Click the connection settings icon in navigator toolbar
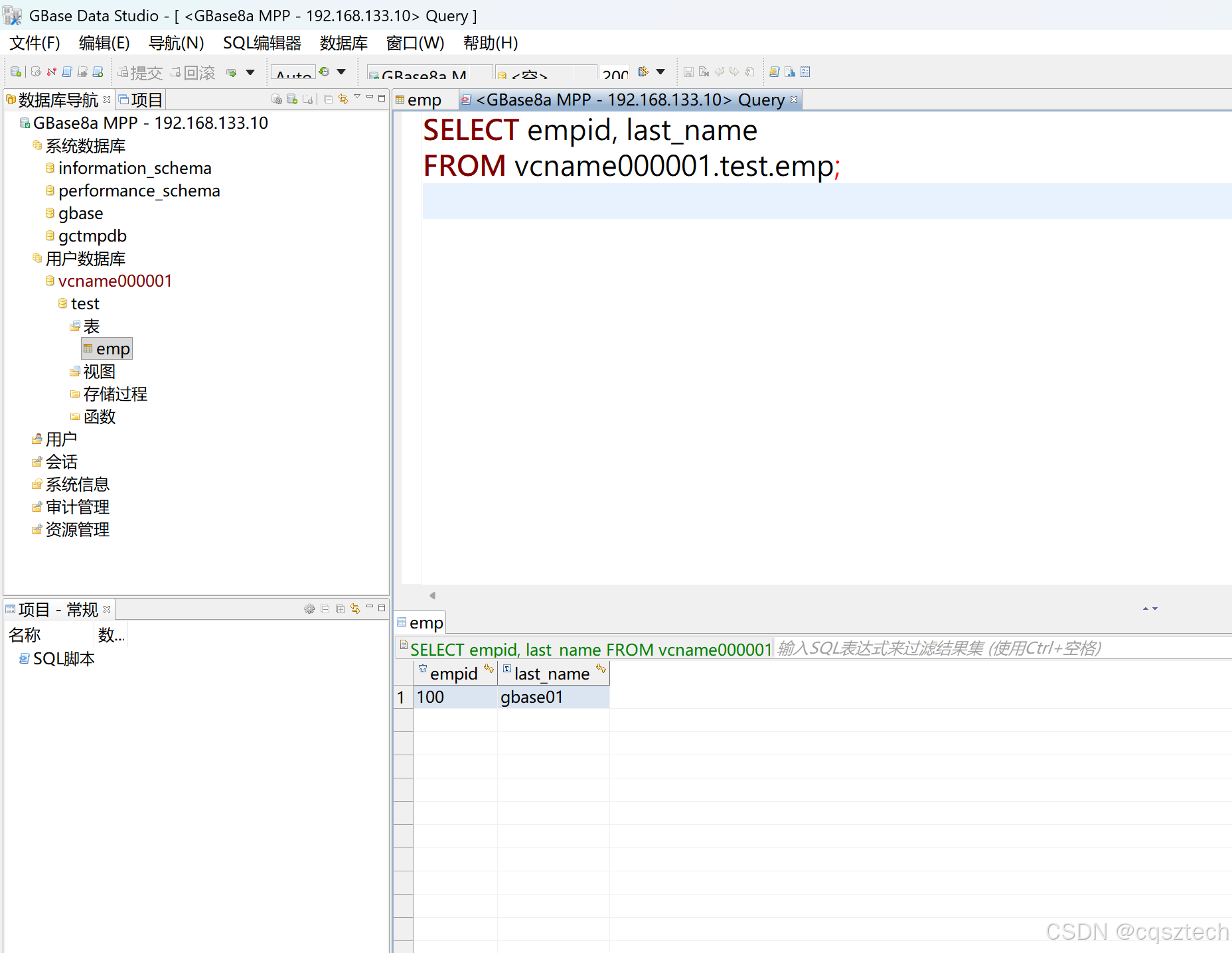Screen dimensions: 1232x953 pyautogui.click(x=277, y=100)
